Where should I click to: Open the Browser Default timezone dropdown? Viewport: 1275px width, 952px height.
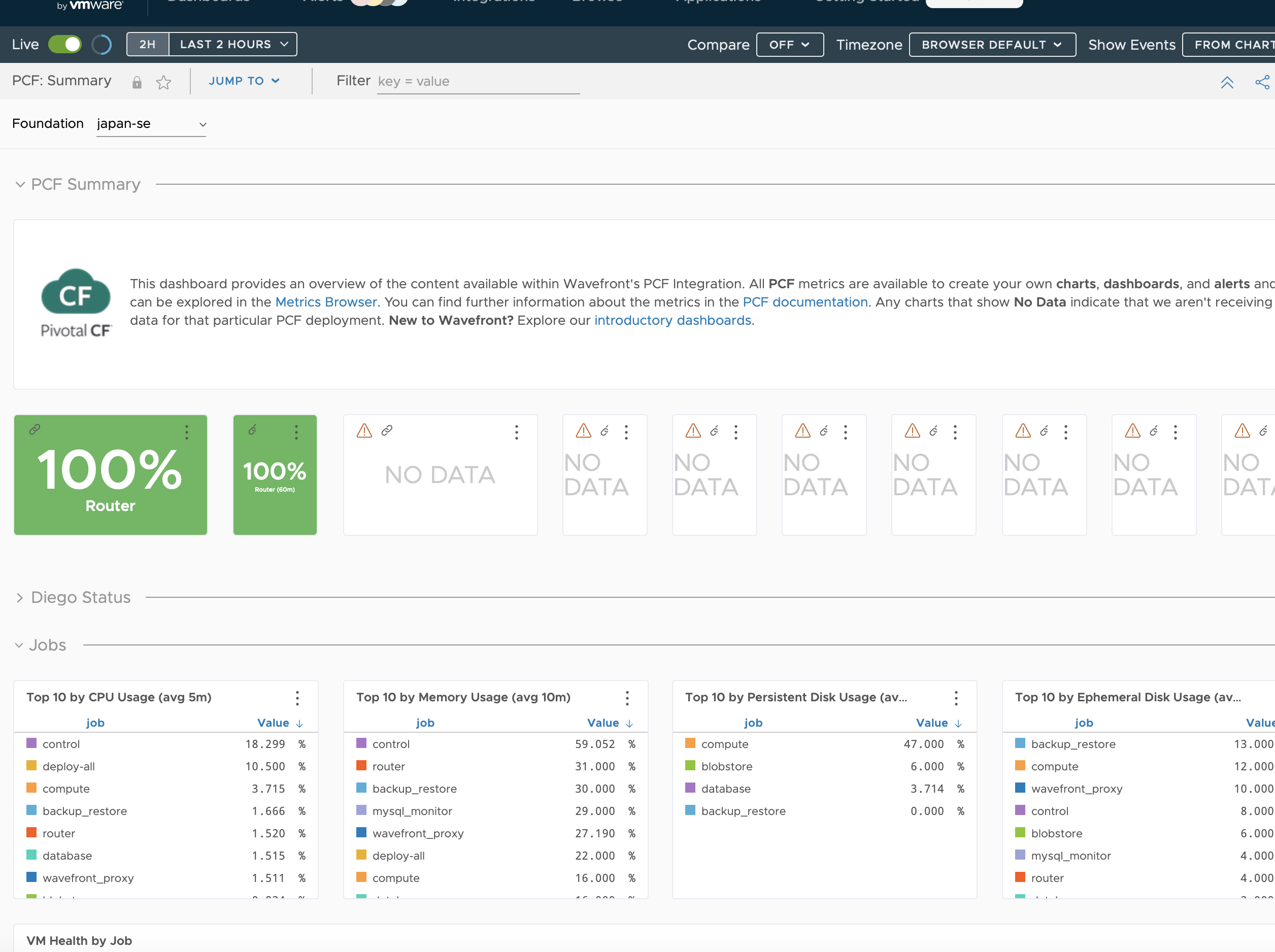point(992,44)
